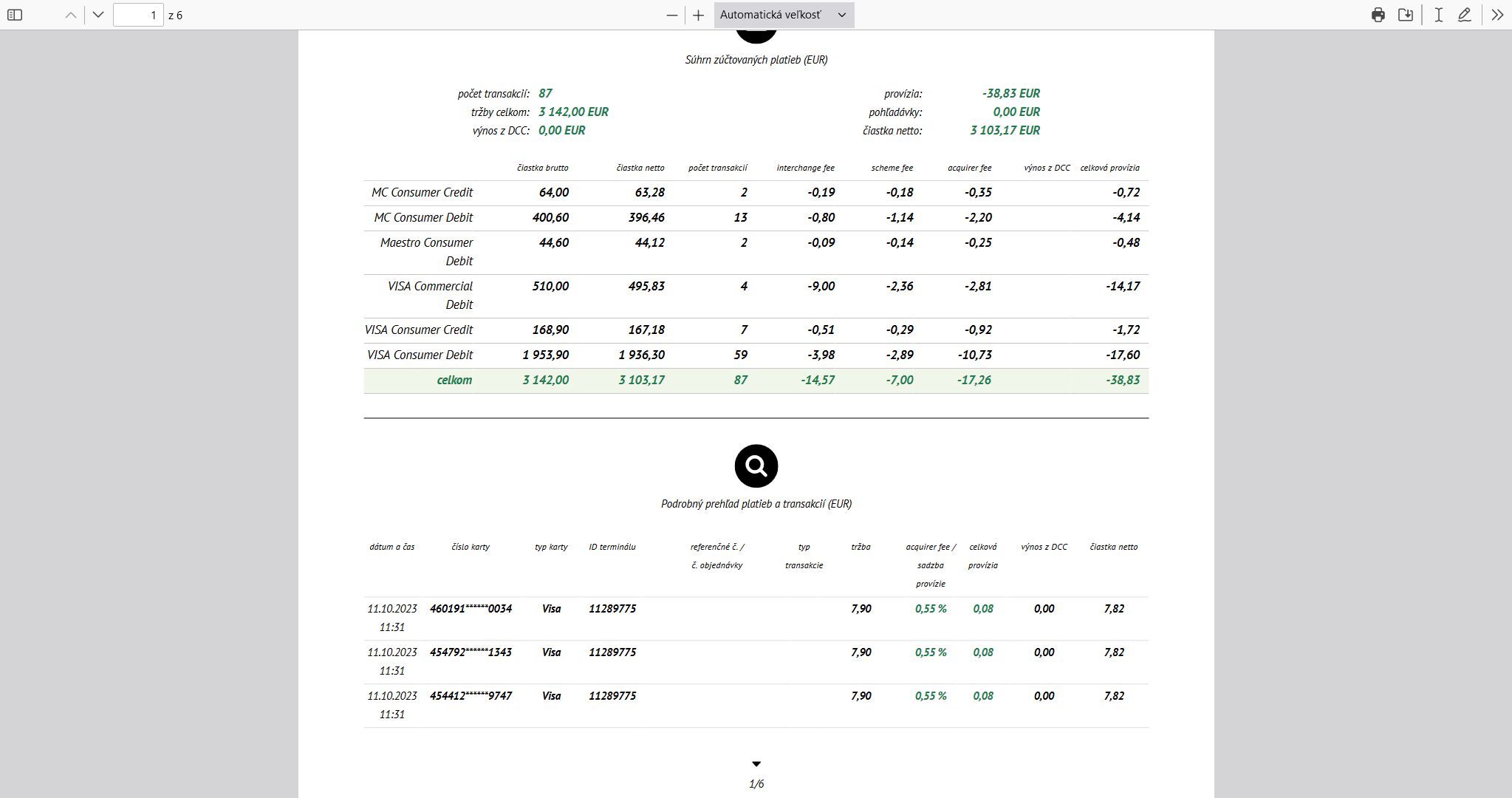Print the document using printer icon
1512x798 pixels.
tap(1378, 15)
